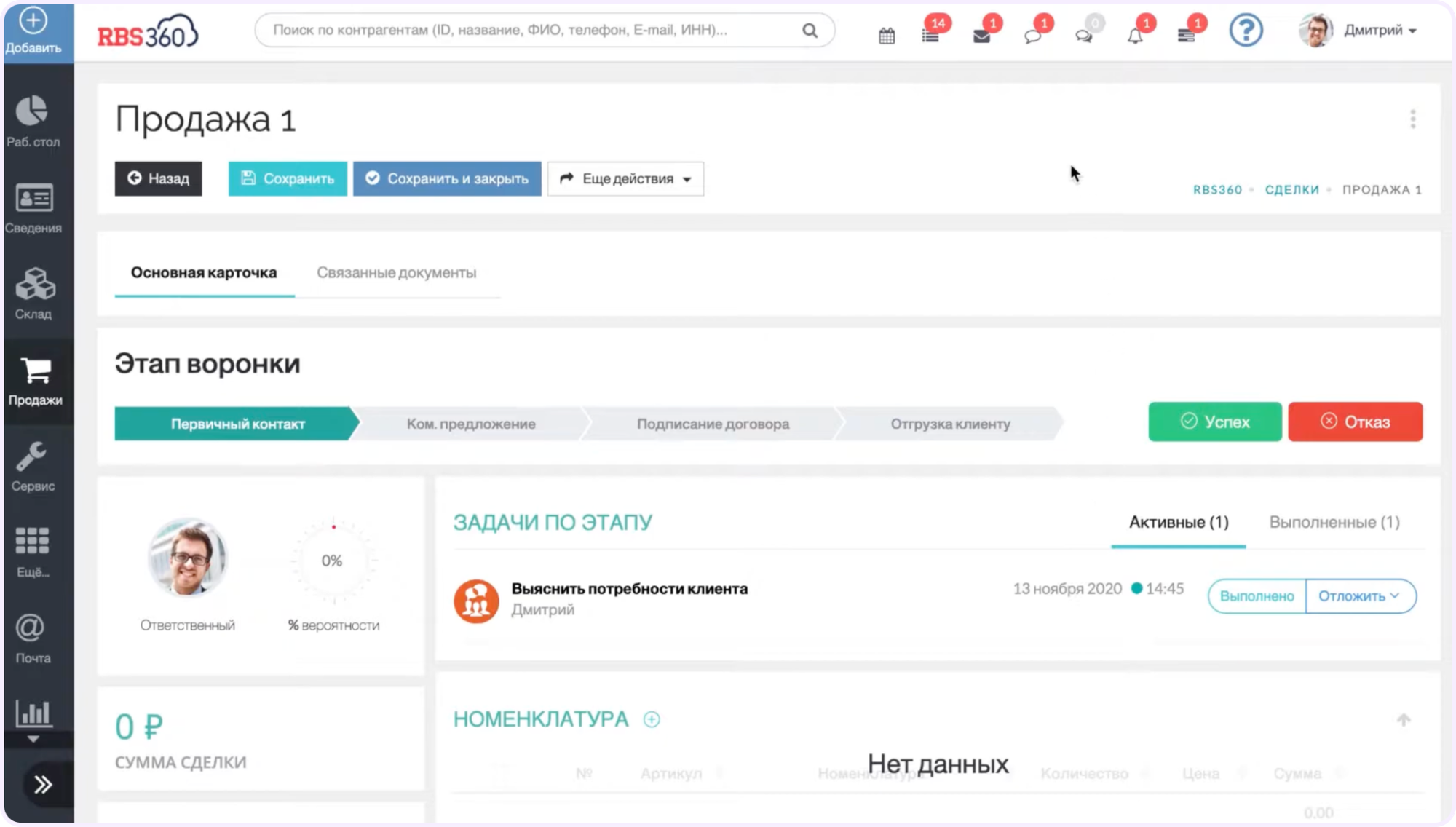Mark deal as Отказ
Image resolution: width=1456 pixels, height=827 pixels.
tap(1355, 422)
